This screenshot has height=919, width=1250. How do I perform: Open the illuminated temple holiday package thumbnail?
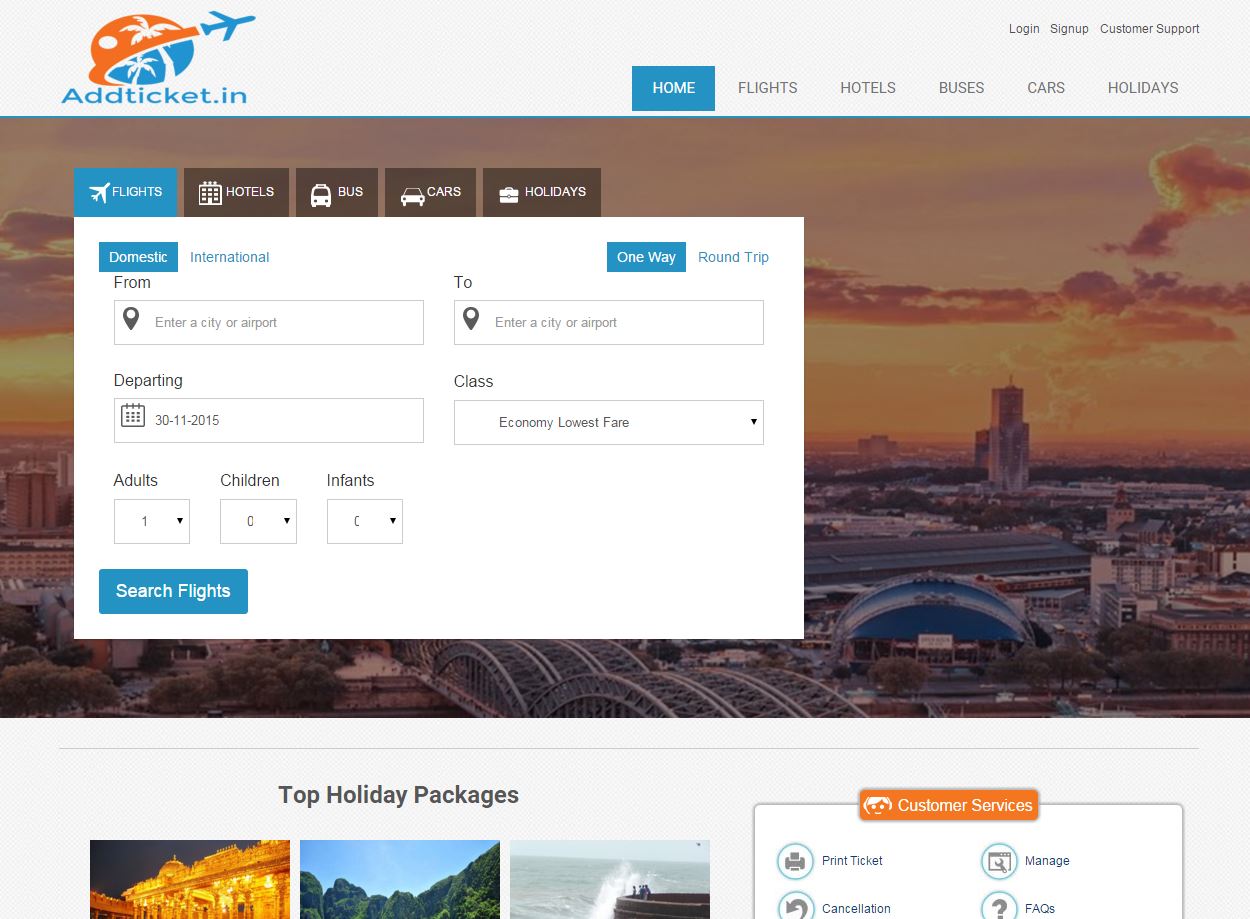coord(190,880)
